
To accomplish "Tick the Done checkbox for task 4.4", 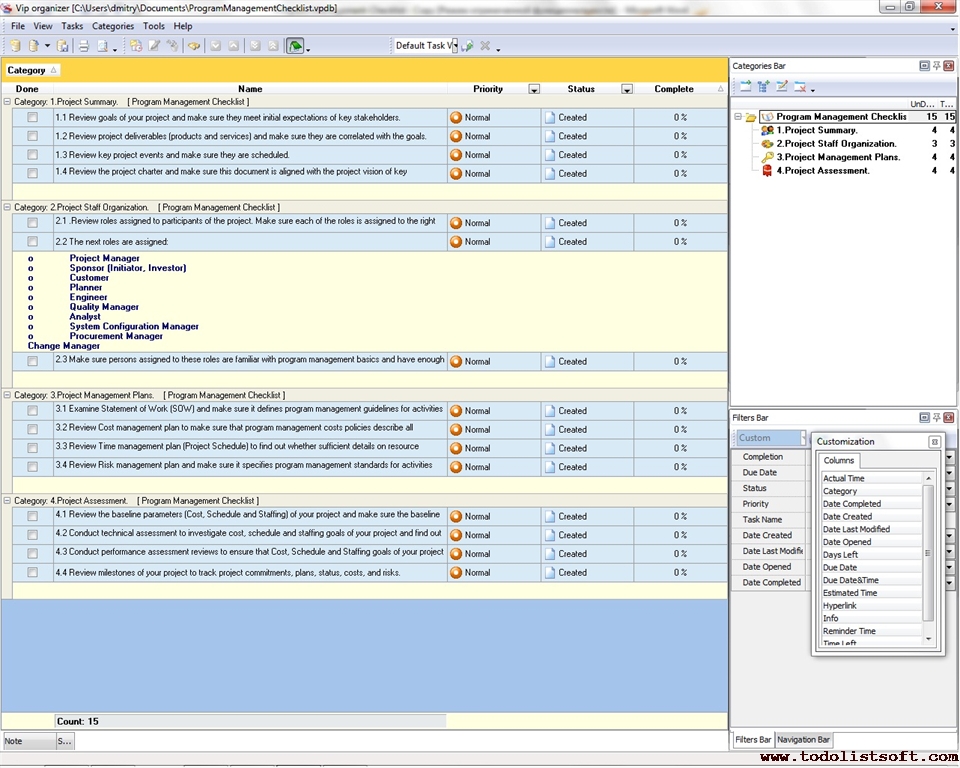I will (32, 572).
